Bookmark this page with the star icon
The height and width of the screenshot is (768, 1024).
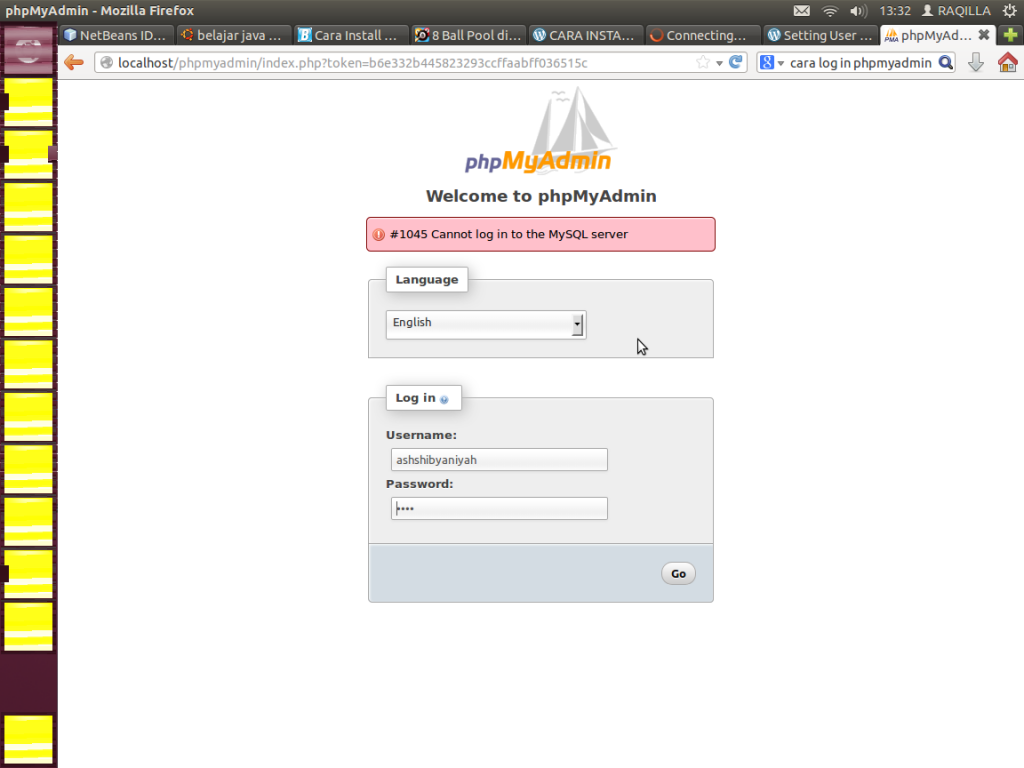click(x=703, y=62)
